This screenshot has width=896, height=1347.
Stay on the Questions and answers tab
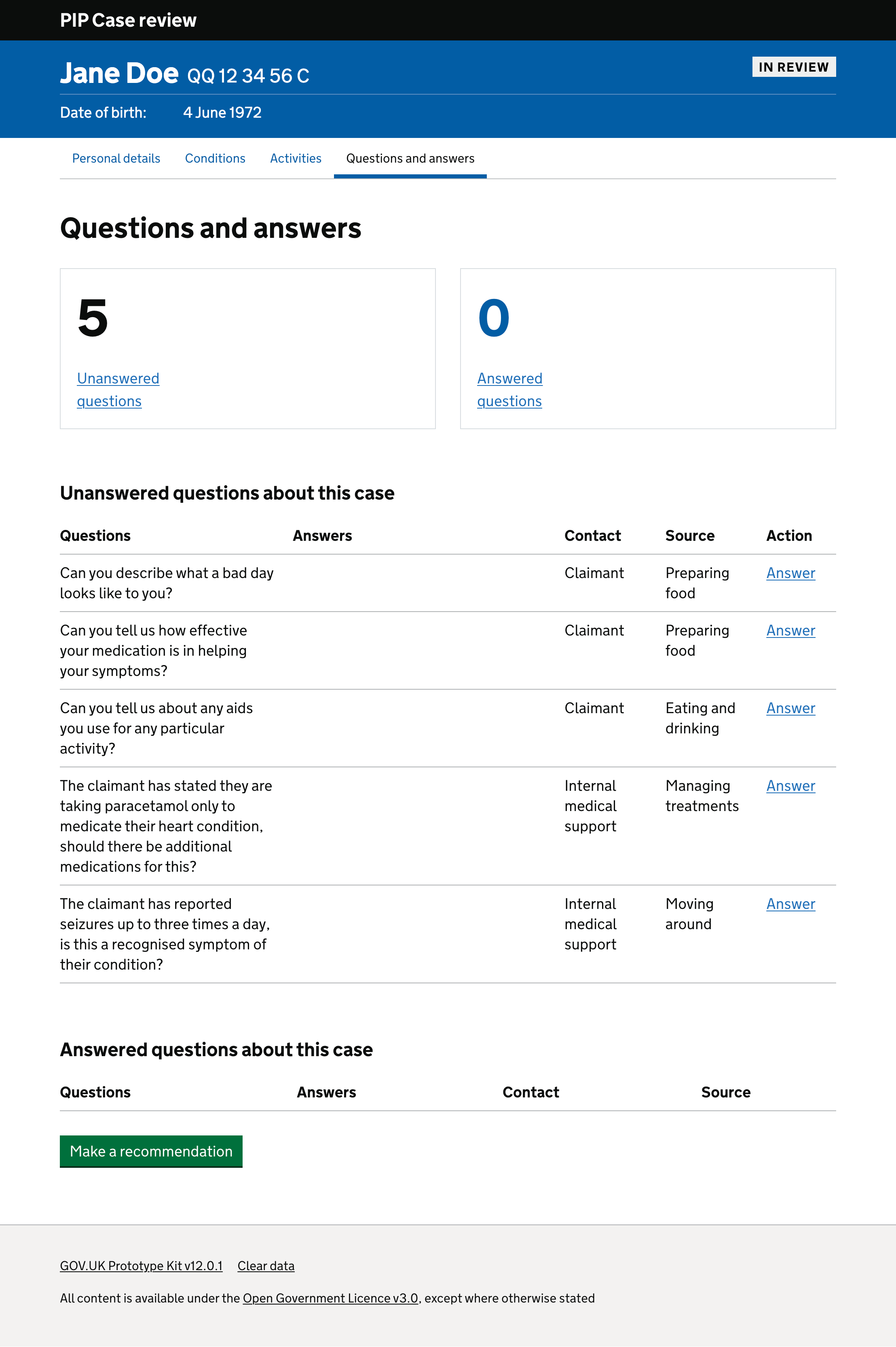pyautogui.click(x=410, y=159)
